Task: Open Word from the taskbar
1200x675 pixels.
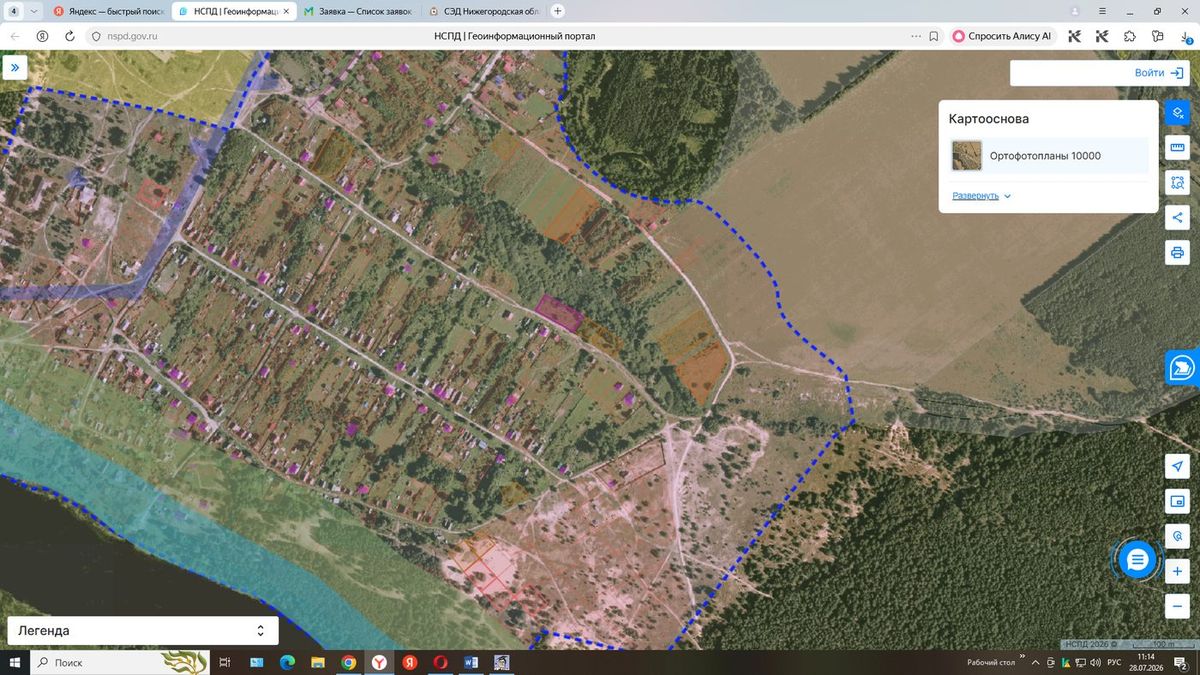Action: click(471, 662)
